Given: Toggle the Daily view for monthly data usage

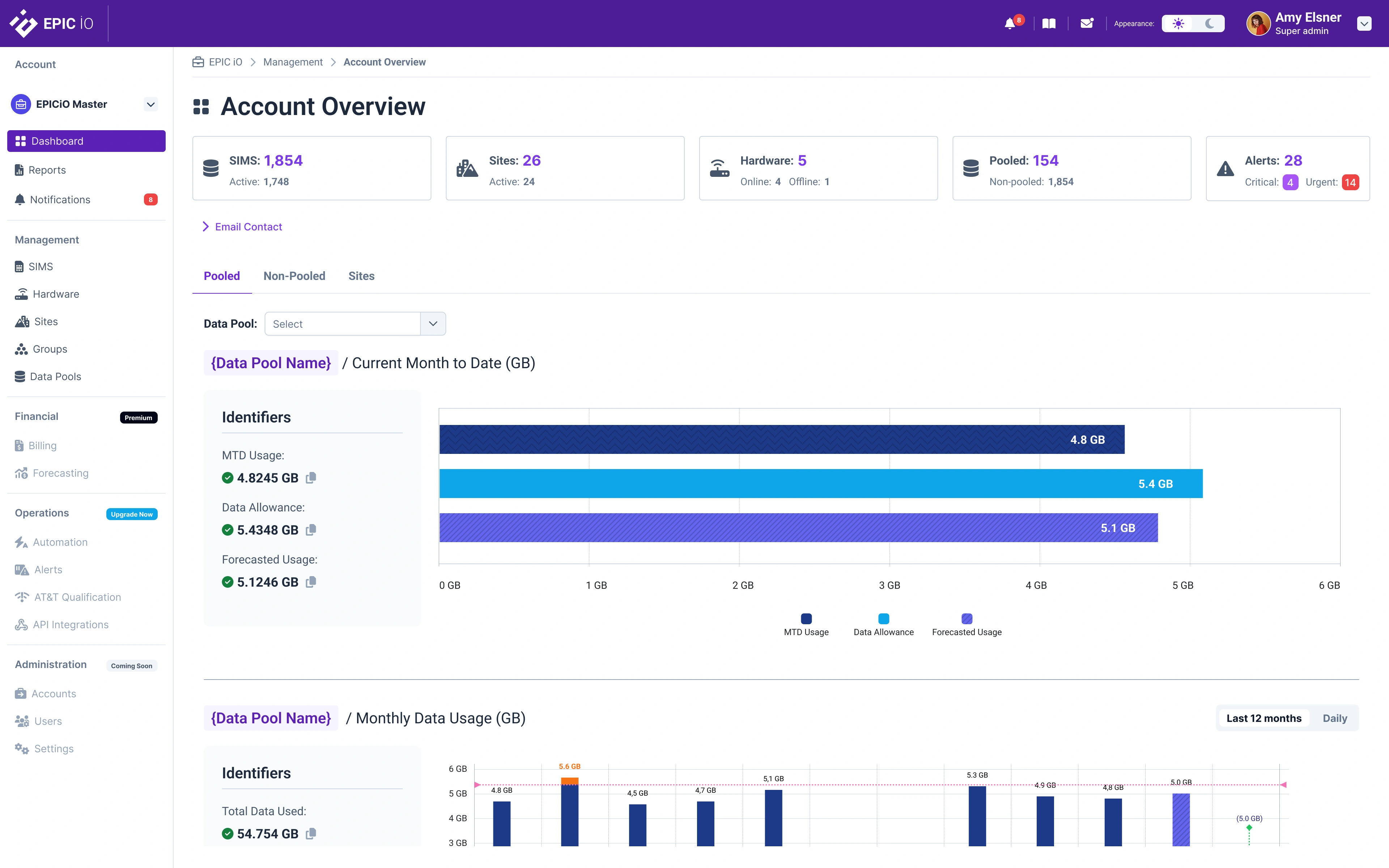Looking at the screenshot, I should click(x=1335, y=718).
